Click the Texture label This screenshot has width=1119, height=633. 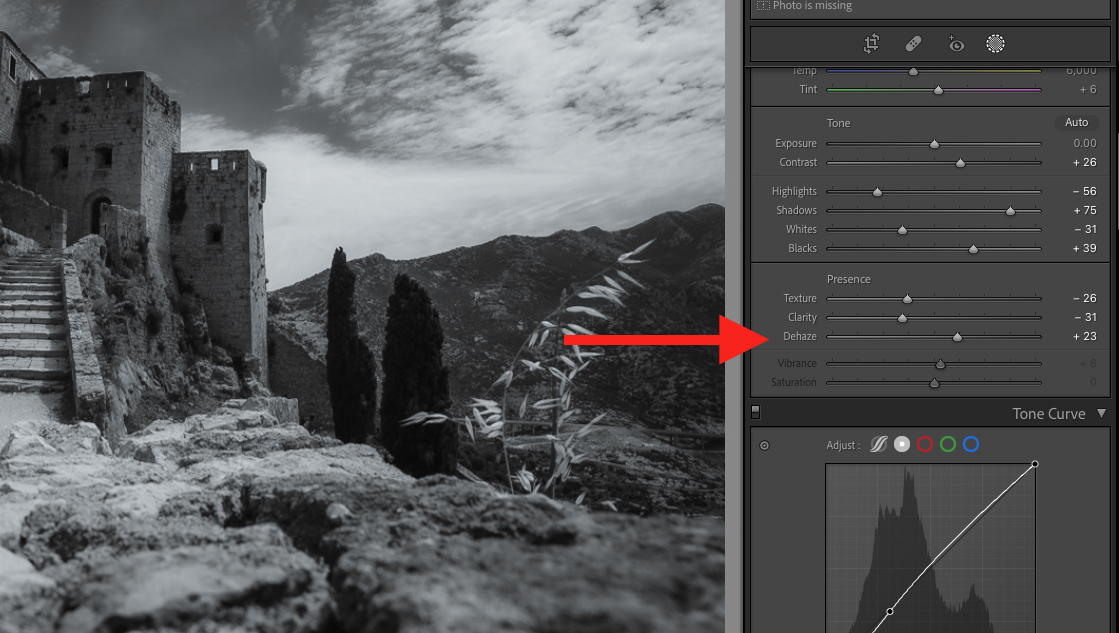(x=800, y=298)
